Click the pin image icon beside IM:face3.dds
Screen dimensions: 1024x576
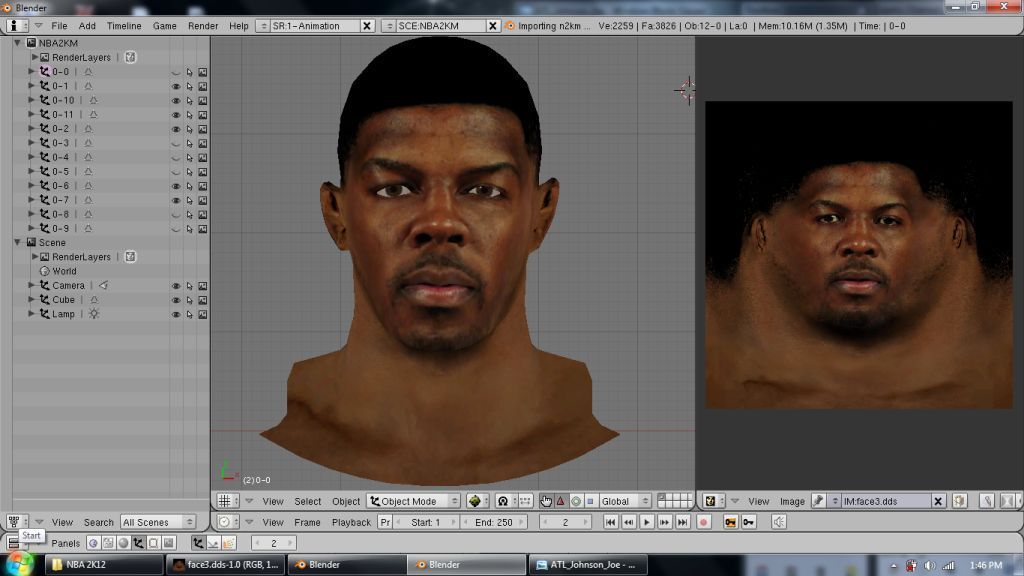(818, 501)
